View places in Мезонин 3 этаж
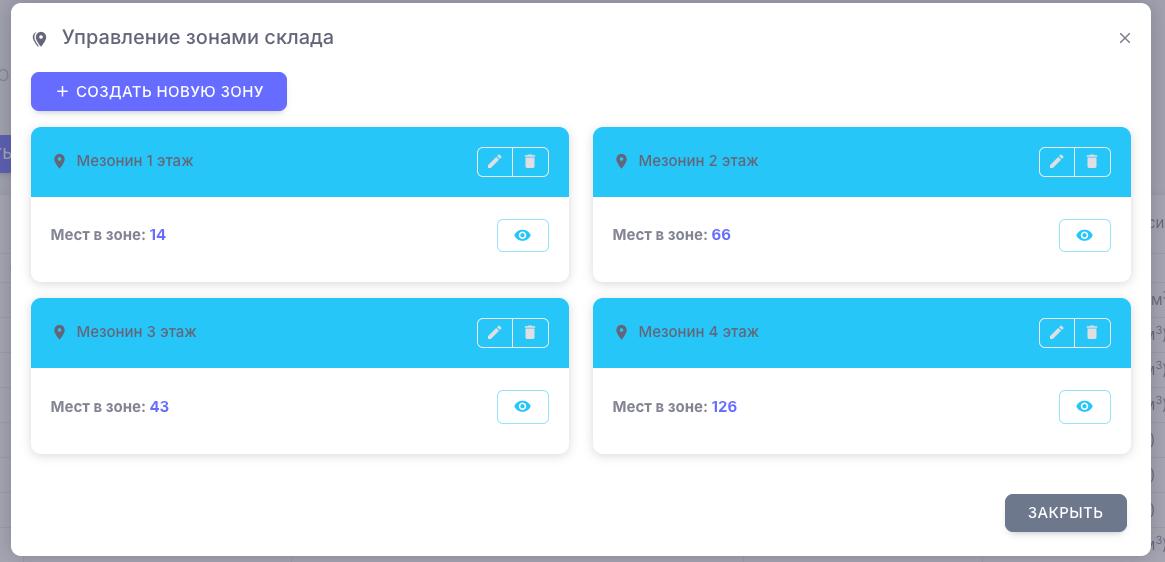This screenshot has height=562, width=1165. coord(522,407)
